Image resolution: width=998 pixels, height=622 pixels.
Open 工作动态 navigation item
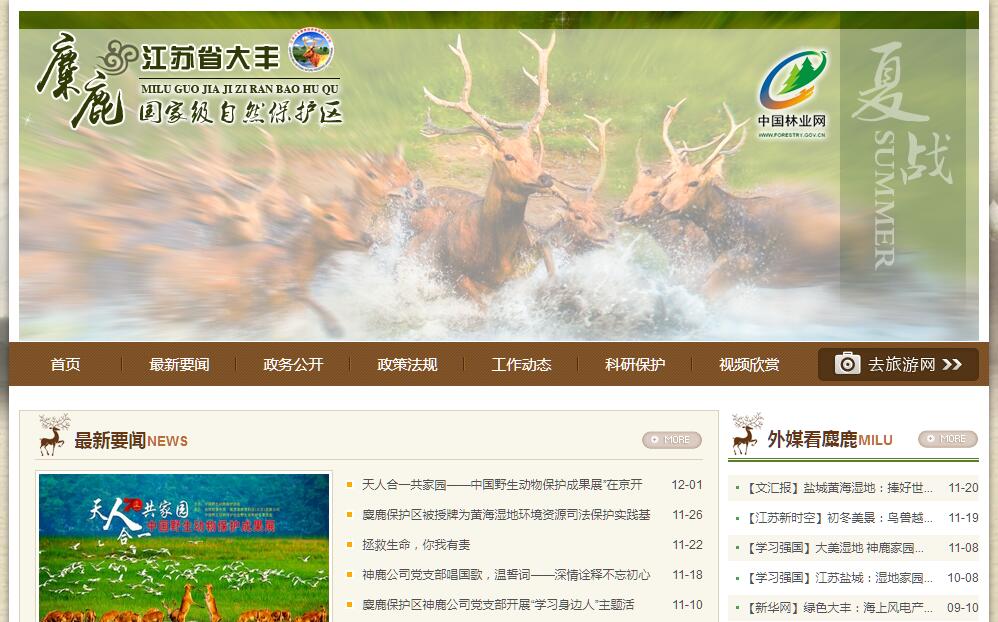click(521, 364)
